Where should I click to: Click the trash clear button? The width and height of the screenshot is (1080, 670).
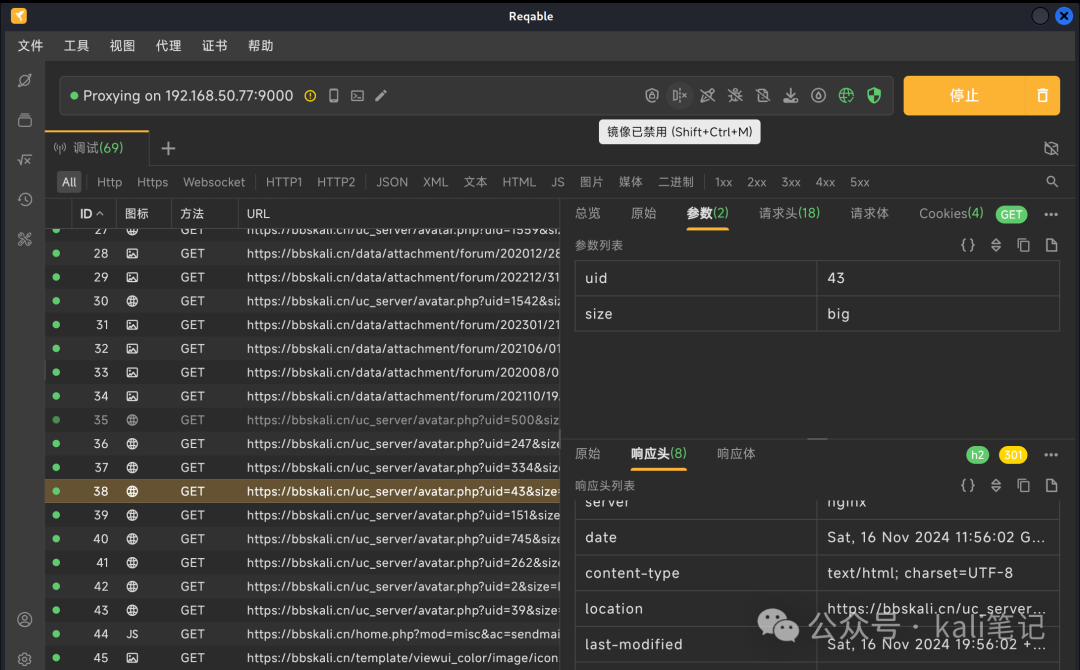1043,96
